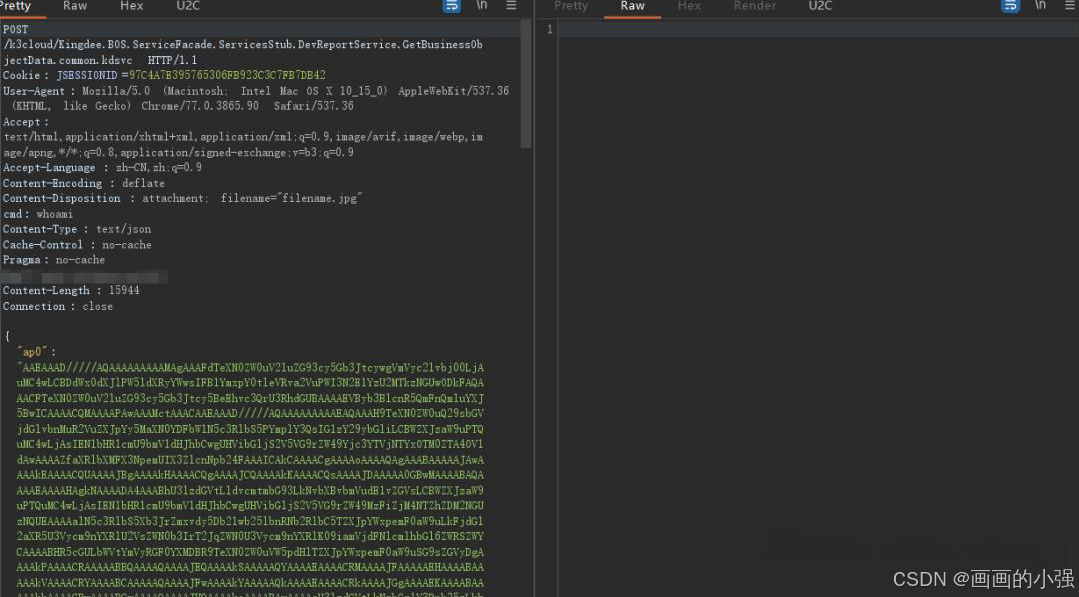
Task: Click the Accept header label
Action: tap(25, 122)
